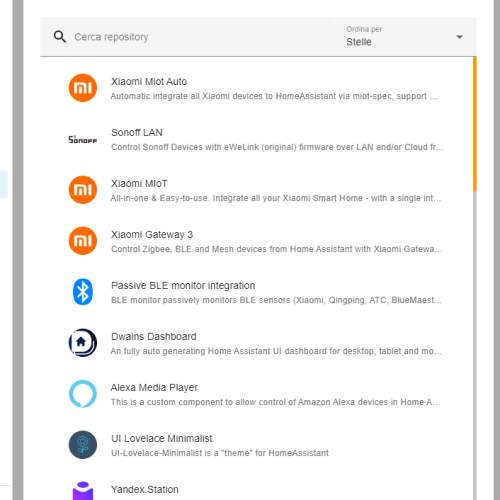
Task: Open the Xiaomi MIoT repository title
Action: (139, 184)
